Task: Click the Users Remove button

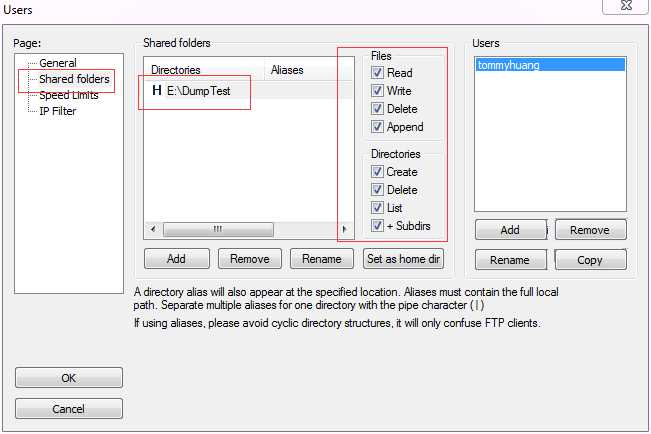Action: (x=590, y=230)
